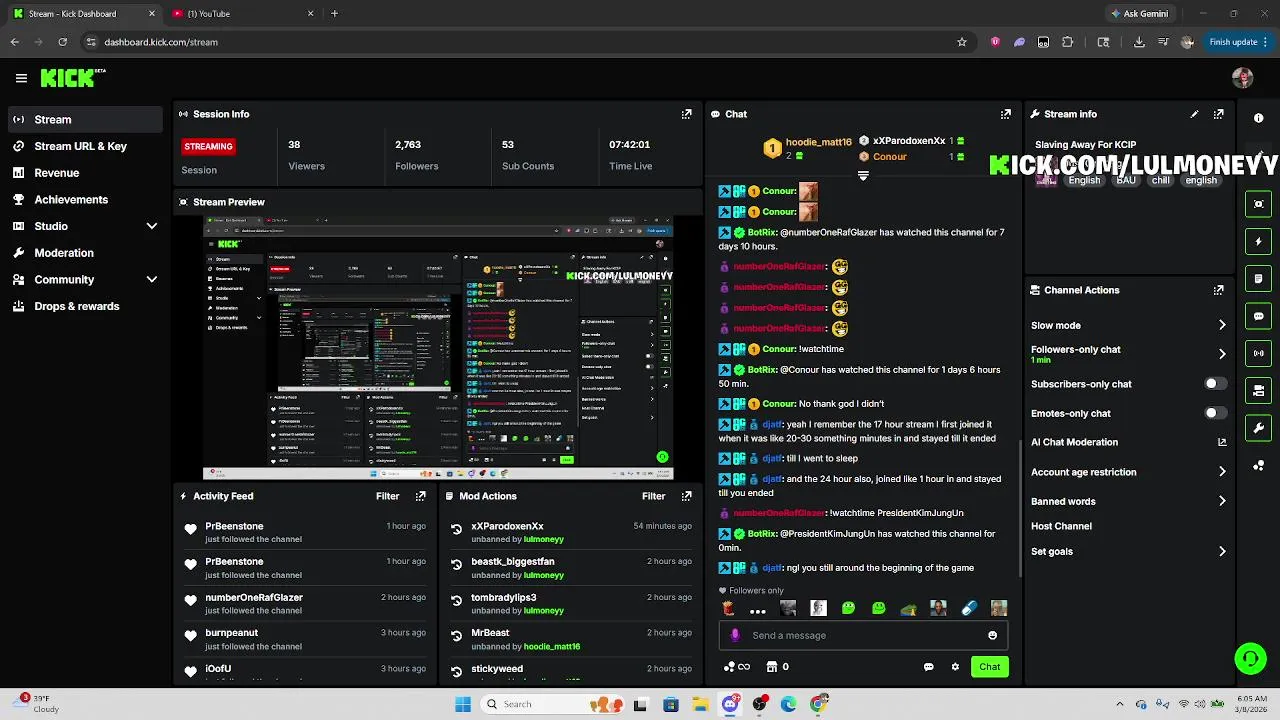Click the browser address bar URL
1280x720 pixels.
pyautogui.click(x=161, y=42)
